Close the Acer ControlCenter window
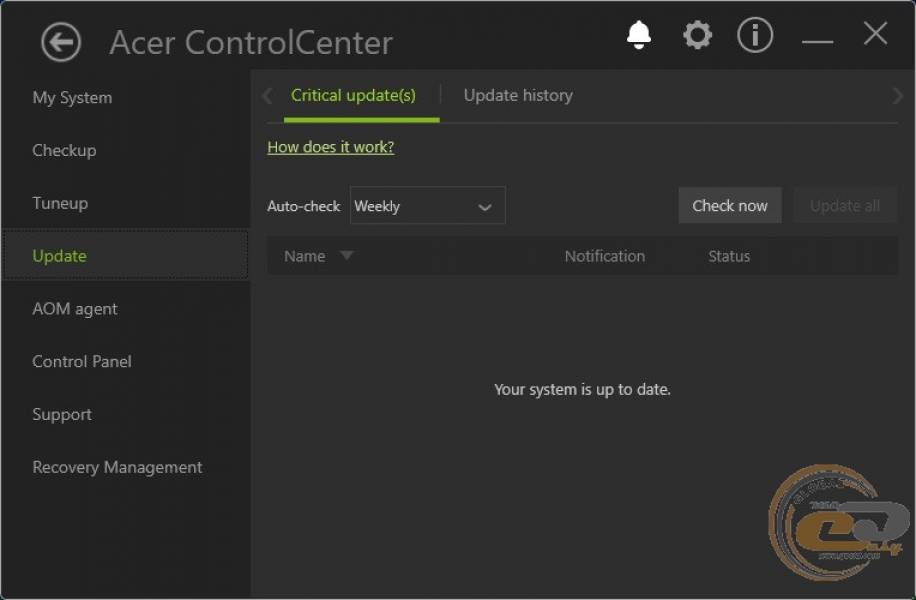Screen dimensions: 916x600 pos(875,33)
